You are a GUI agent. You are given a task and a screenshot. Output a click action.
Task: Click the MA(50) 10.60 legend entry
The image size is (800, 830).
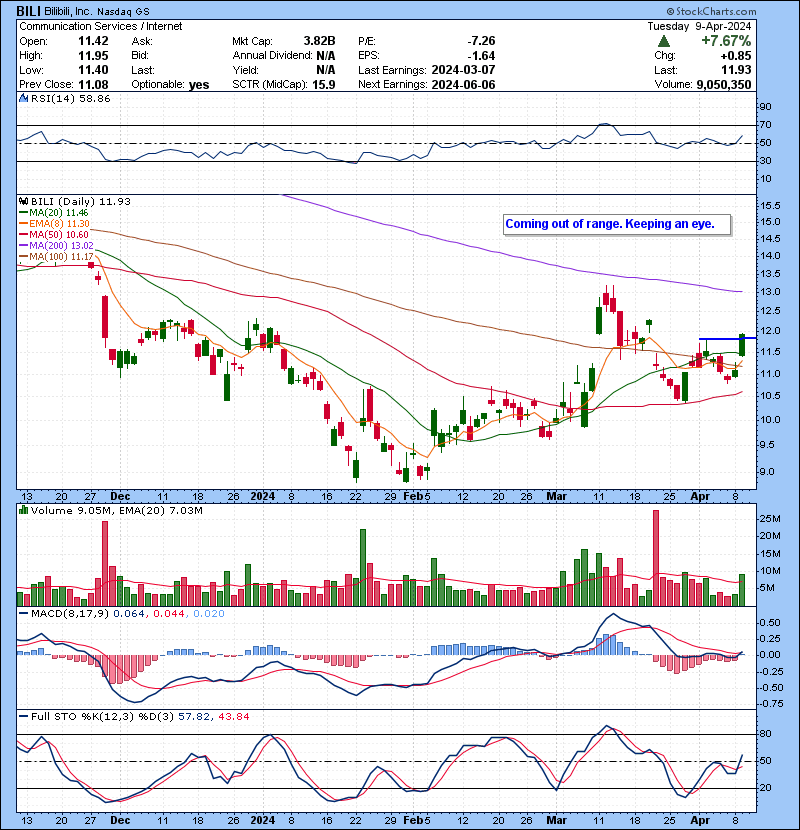click(53, 234)
